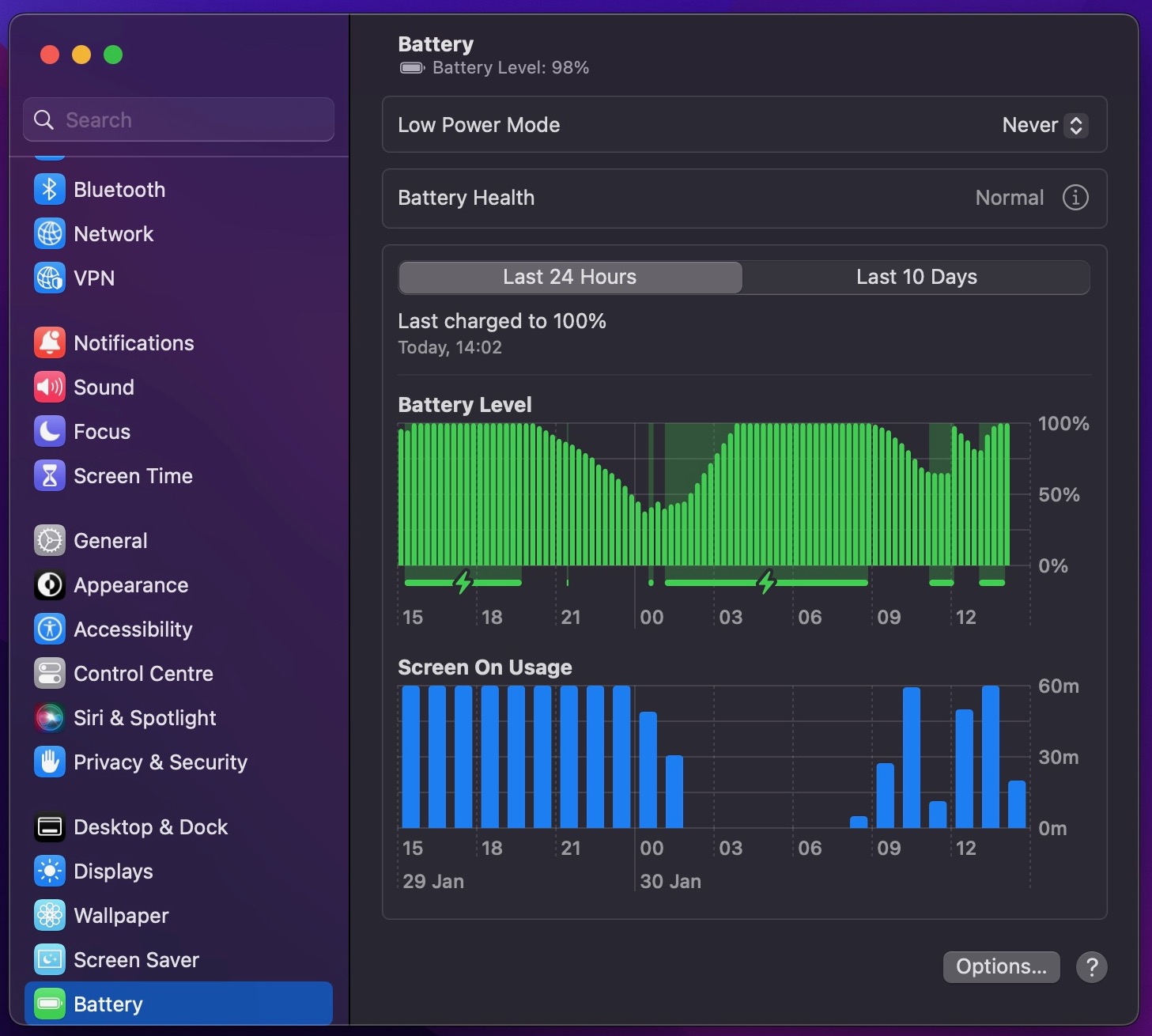
Task: Click the 'Today, 14:02' timestamp
Action: [450, 348]
